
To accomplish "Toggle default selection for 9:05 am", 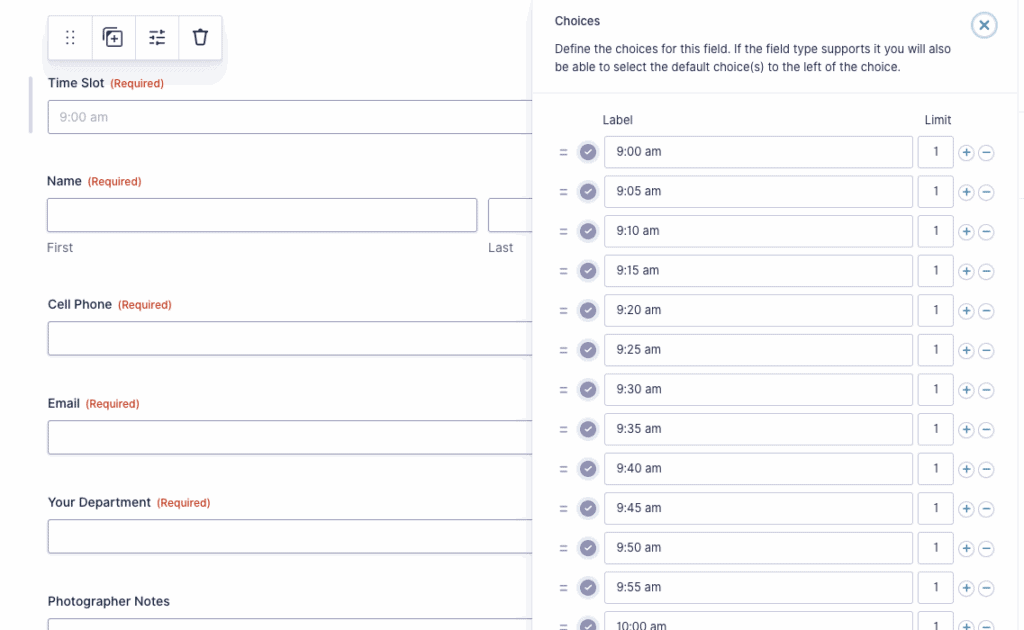I will 588,192.
